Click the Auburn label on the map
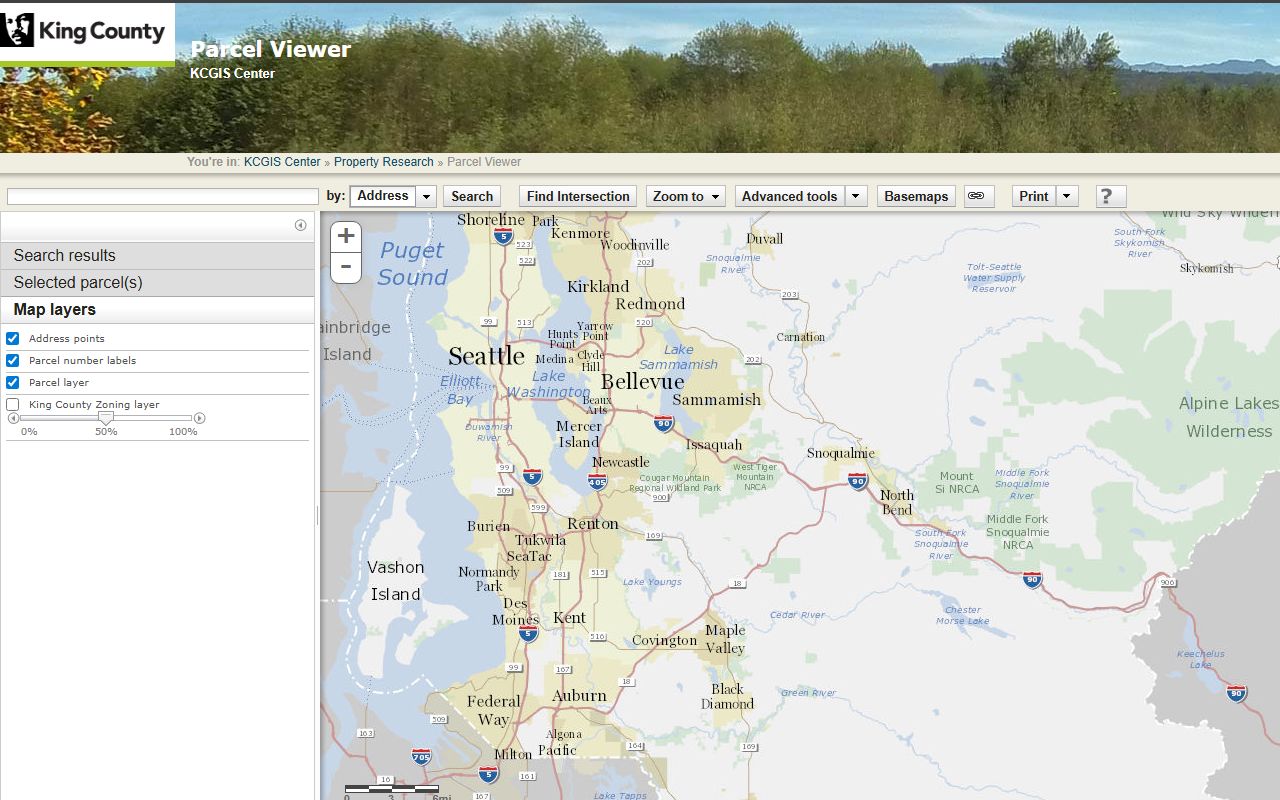1280x800 pixels. (579, 695)
